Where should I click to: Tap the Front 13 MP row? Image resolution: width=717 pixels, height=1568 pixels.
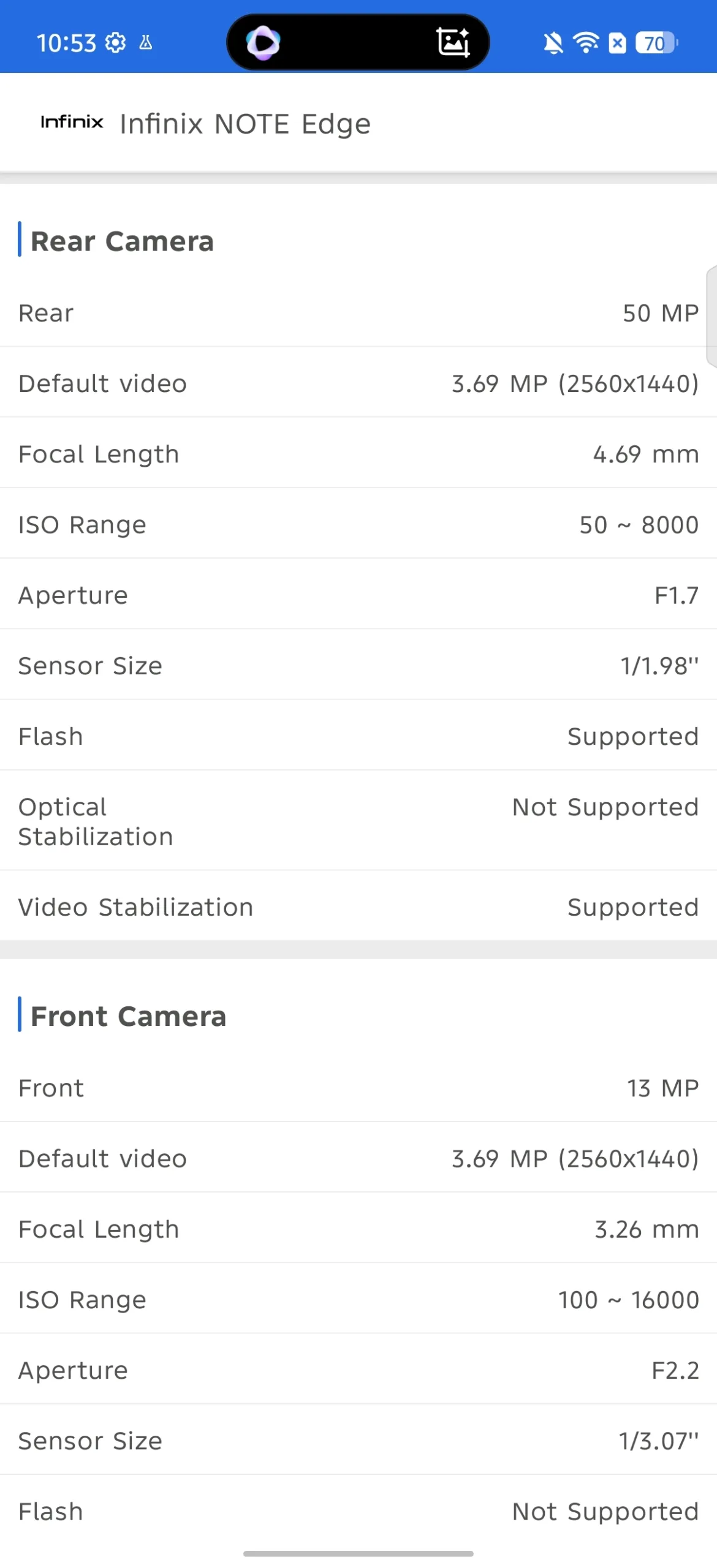tap(358, 1088)
